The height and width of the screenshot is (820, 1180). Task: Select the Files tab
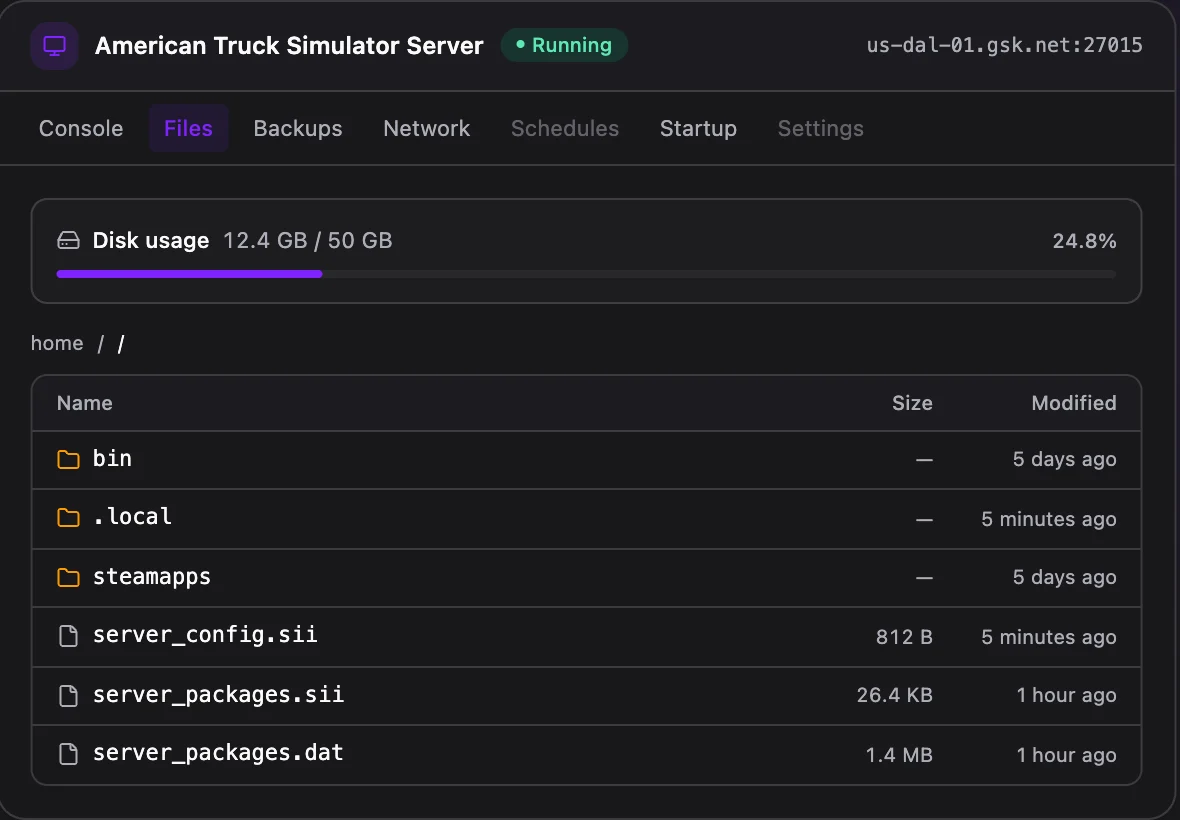click(188, 129)
